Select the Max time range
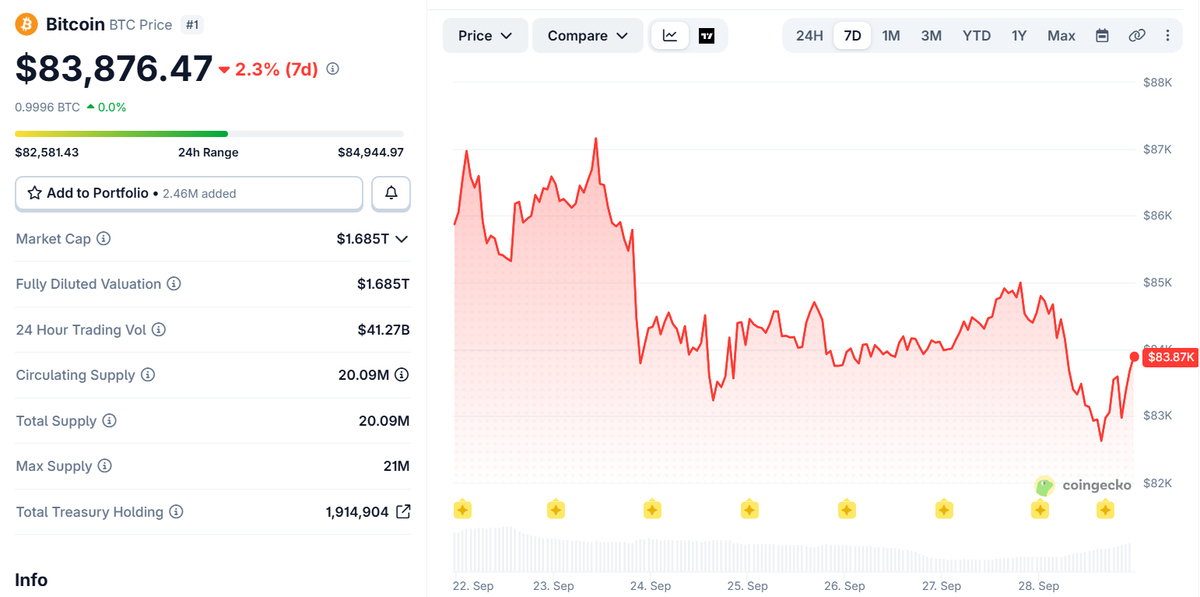Viewport: 1200px width, 597px height. pyautogui.click(x=1061, y=36)
